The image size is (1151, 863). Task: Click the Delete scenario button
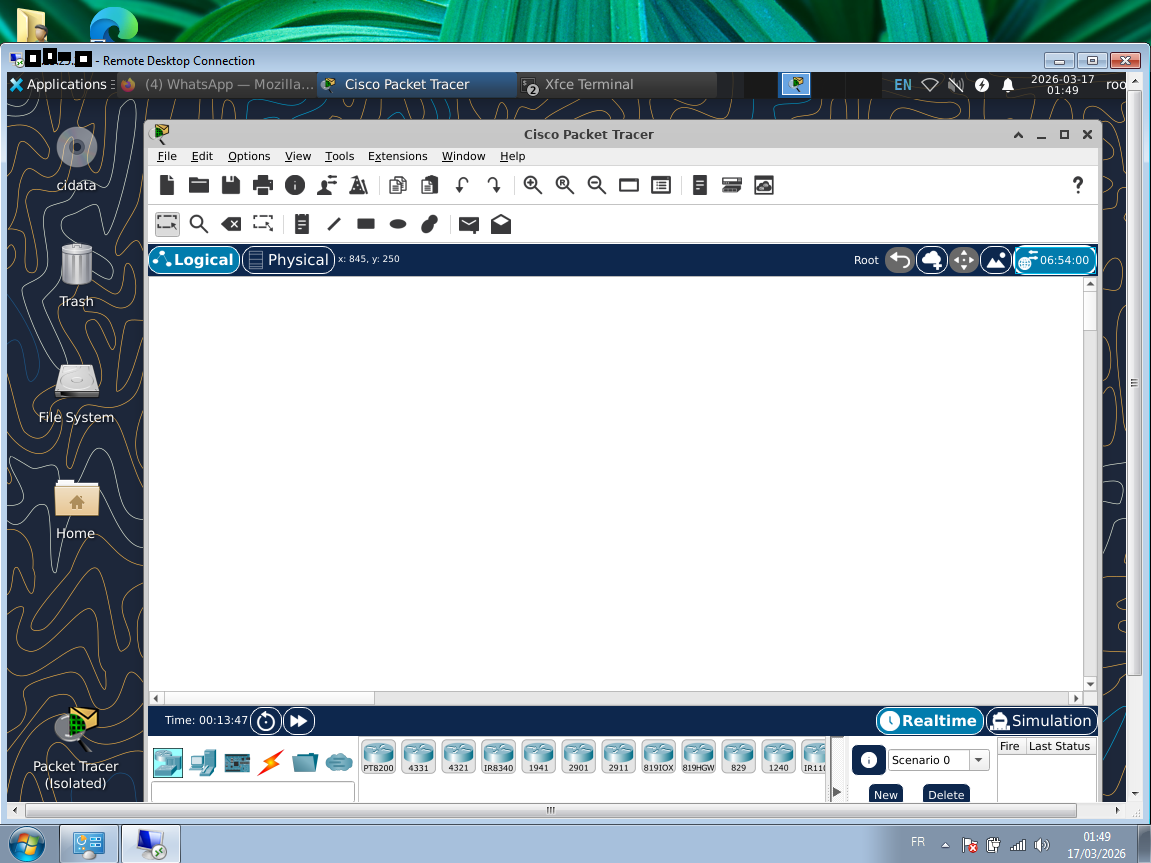[945, 794]
